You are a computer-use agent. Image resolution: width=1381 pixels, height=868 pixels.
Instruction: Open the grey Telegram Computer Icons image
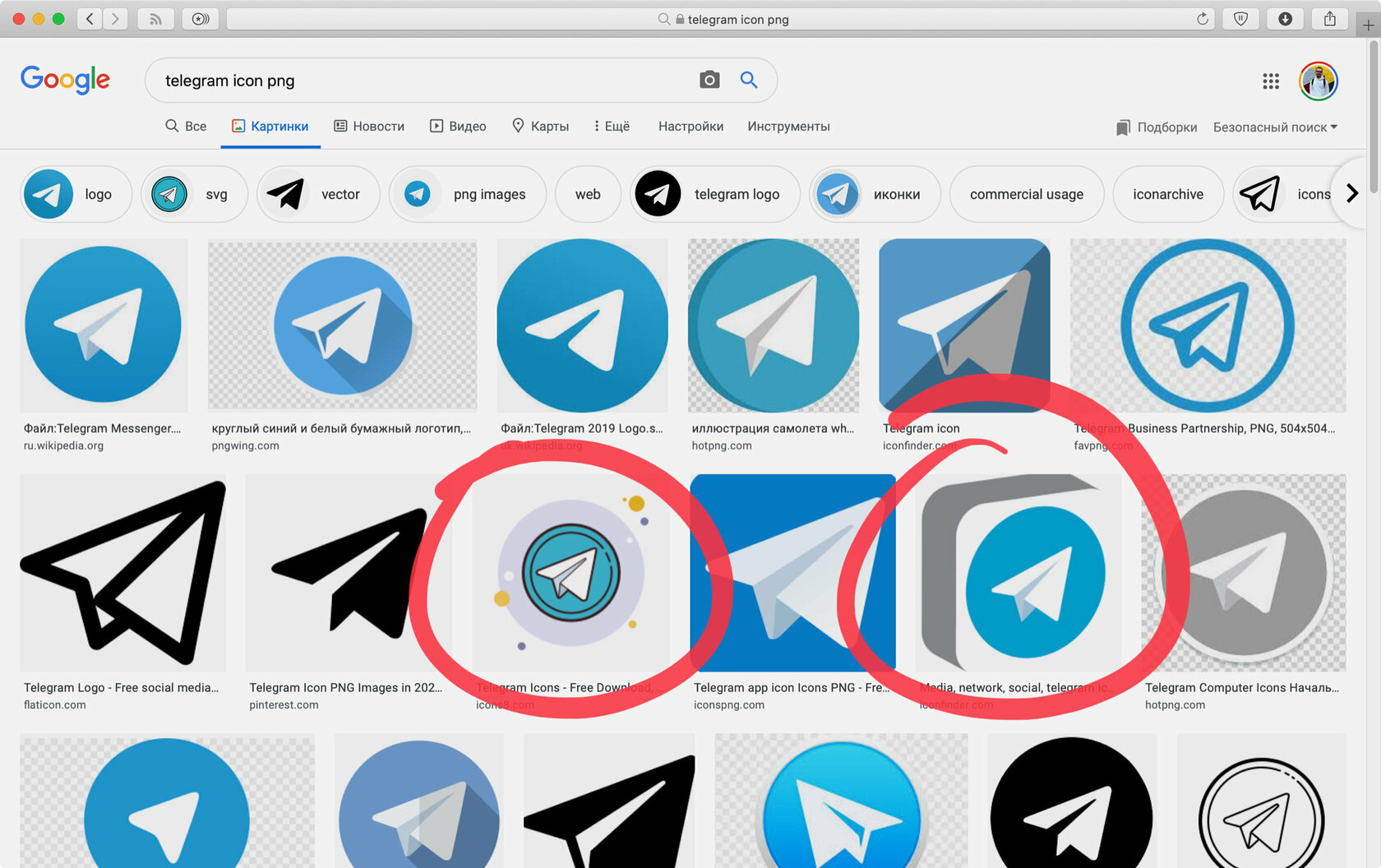pyautogui.click(x=1244, y=573)
